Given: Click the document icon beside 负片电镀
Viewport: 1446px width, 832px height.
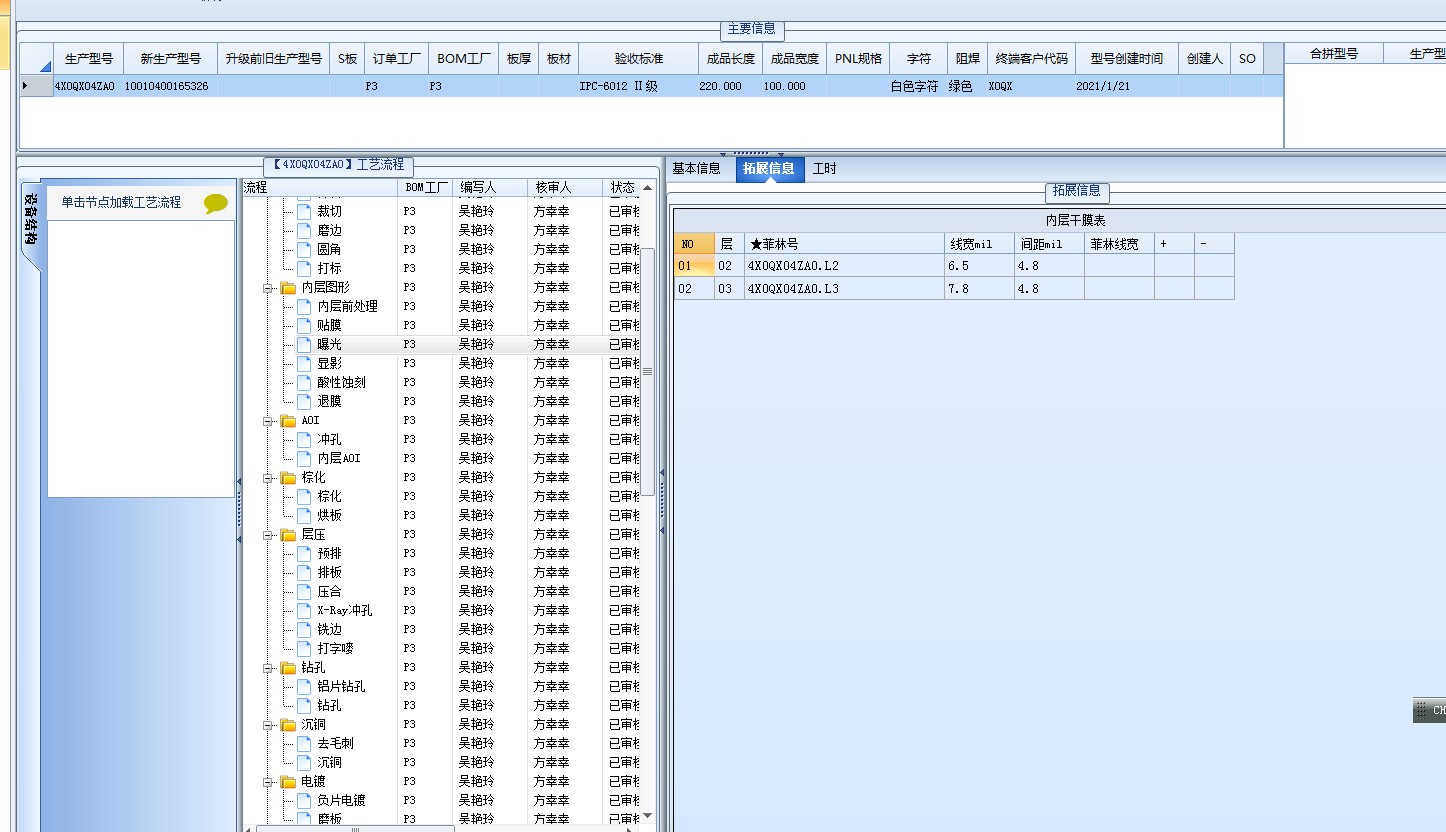Looking at the screenshot, I should [x=304, y=801].
